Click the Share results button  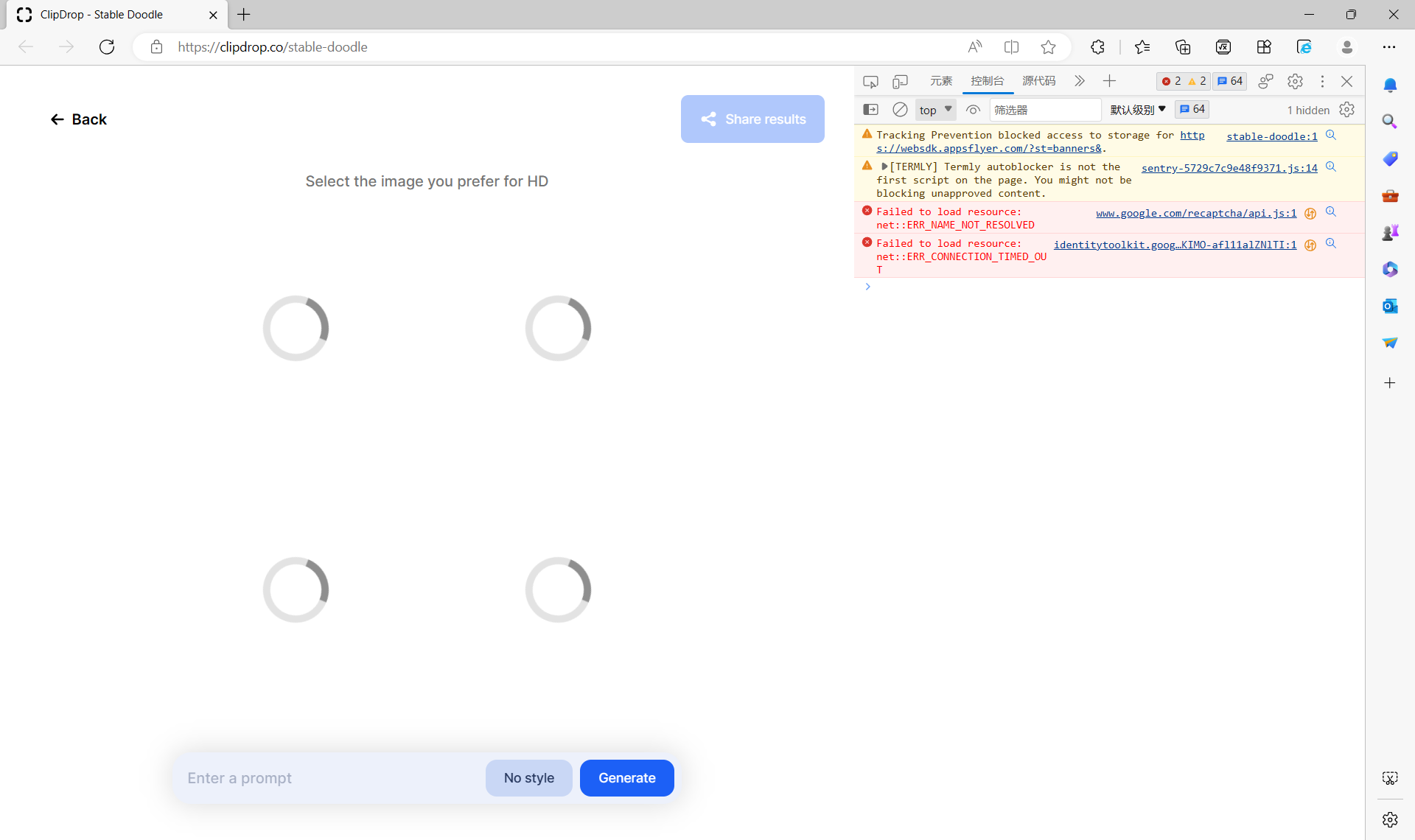752,119
